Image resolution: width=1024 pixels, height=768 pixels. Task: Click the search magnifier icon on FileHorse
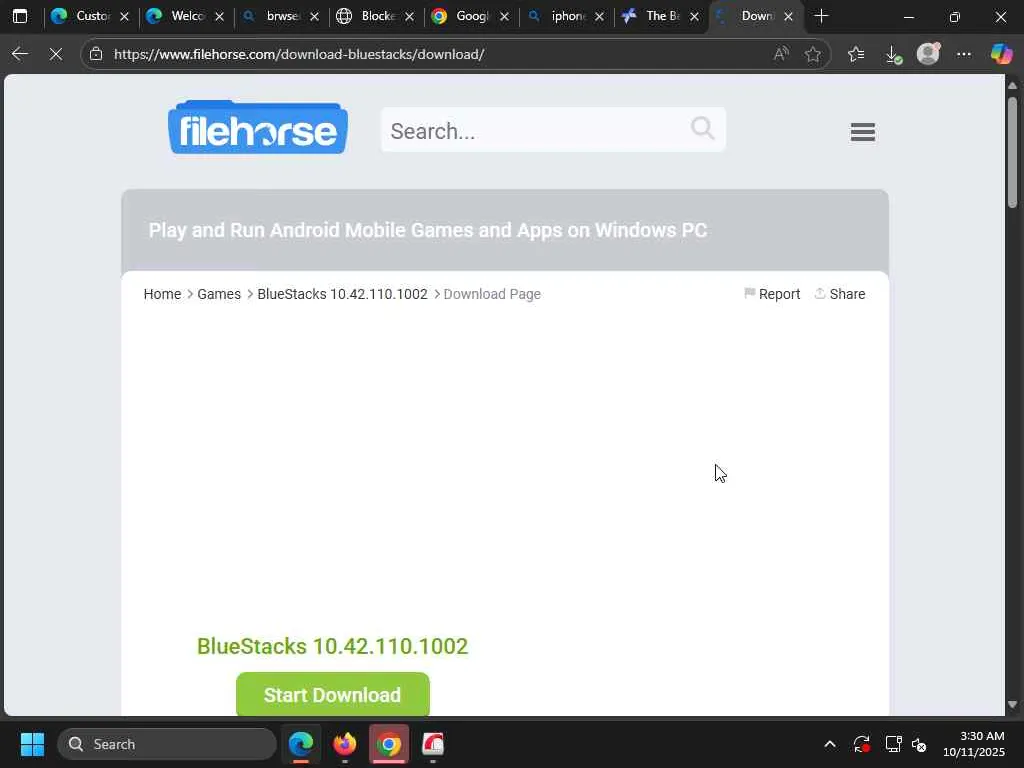point(703,128)
